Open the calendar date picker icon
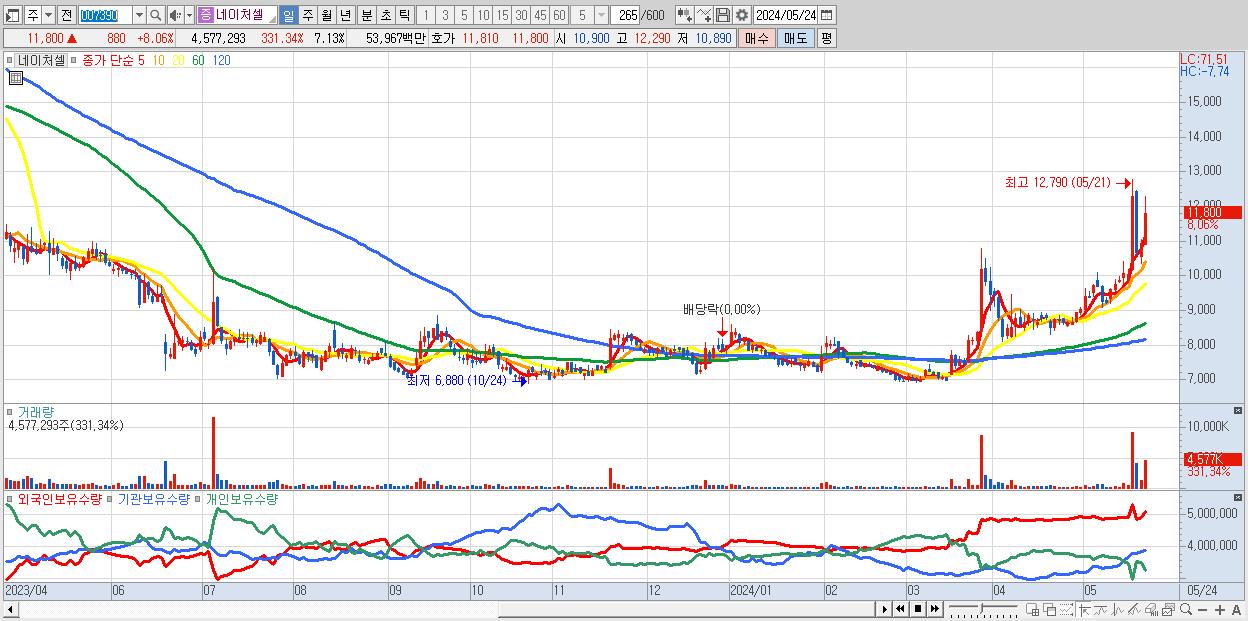The image size is (1248, 621). pyautogui.click(x=826, y=15)
